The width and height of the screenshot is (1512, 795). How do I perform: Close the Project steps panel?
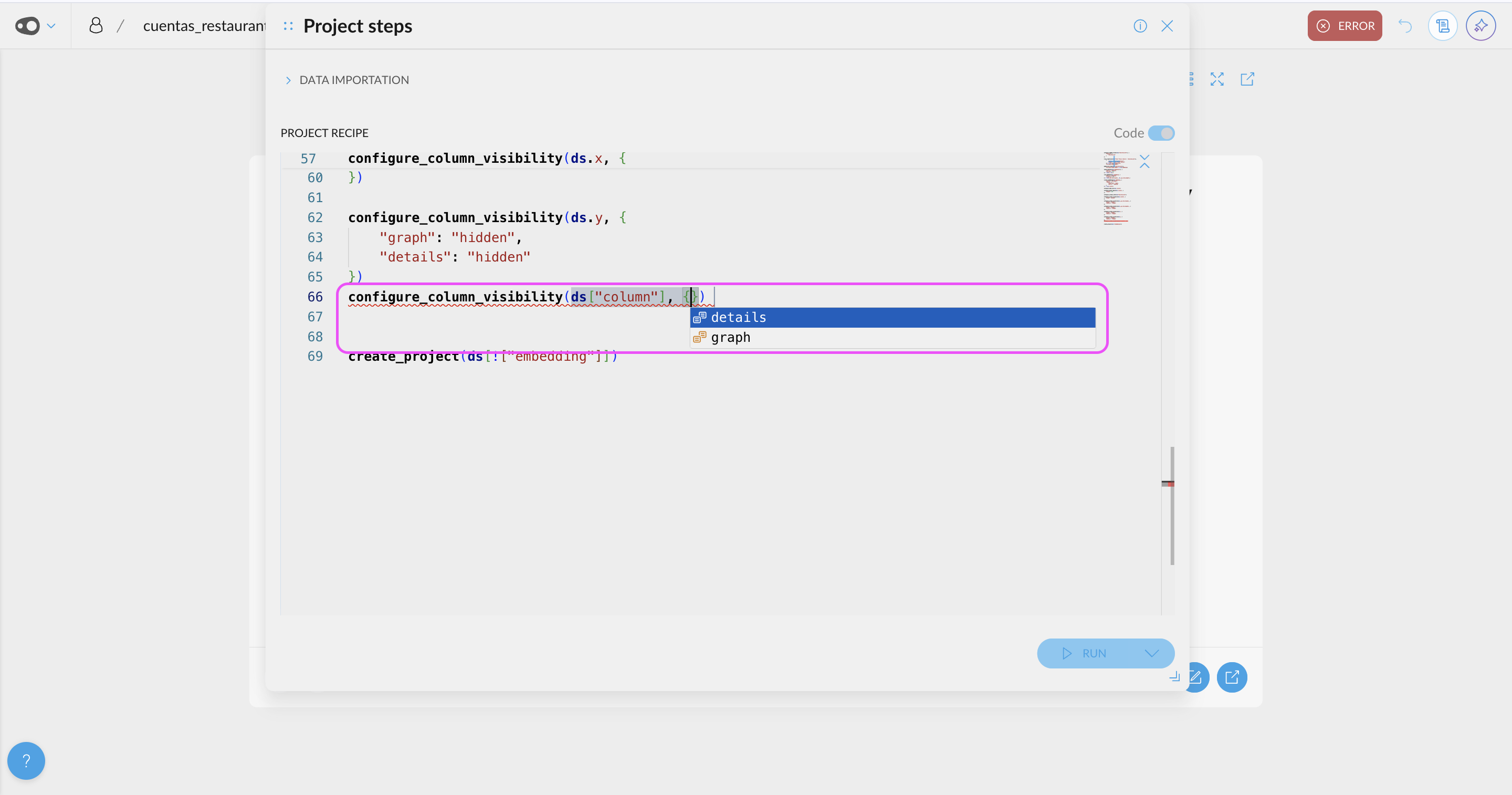pyautogui.click(x=1167, y=26)
